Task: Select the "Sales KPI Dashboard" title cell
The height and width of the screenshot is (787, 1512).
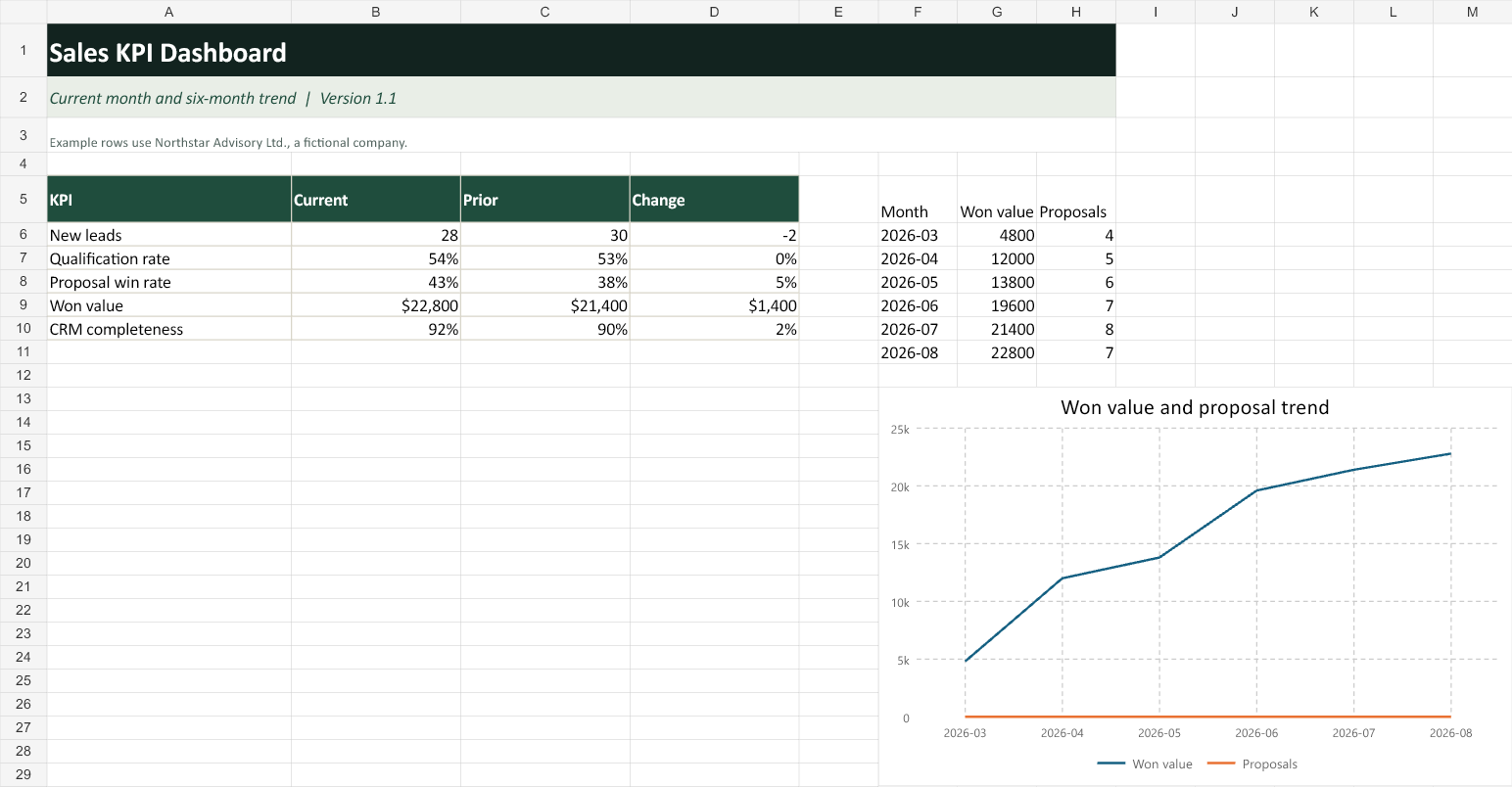Action: (581, 50)
